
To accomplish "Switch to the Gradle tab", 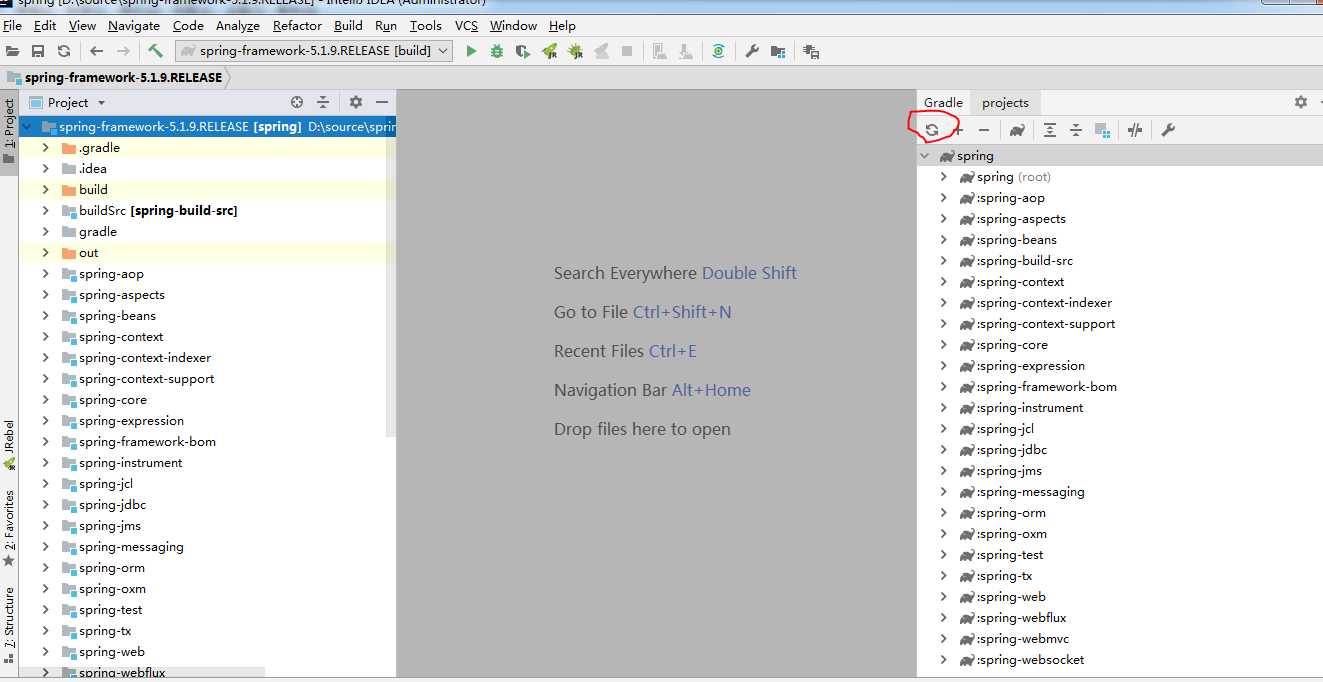I will pos(943,102).
